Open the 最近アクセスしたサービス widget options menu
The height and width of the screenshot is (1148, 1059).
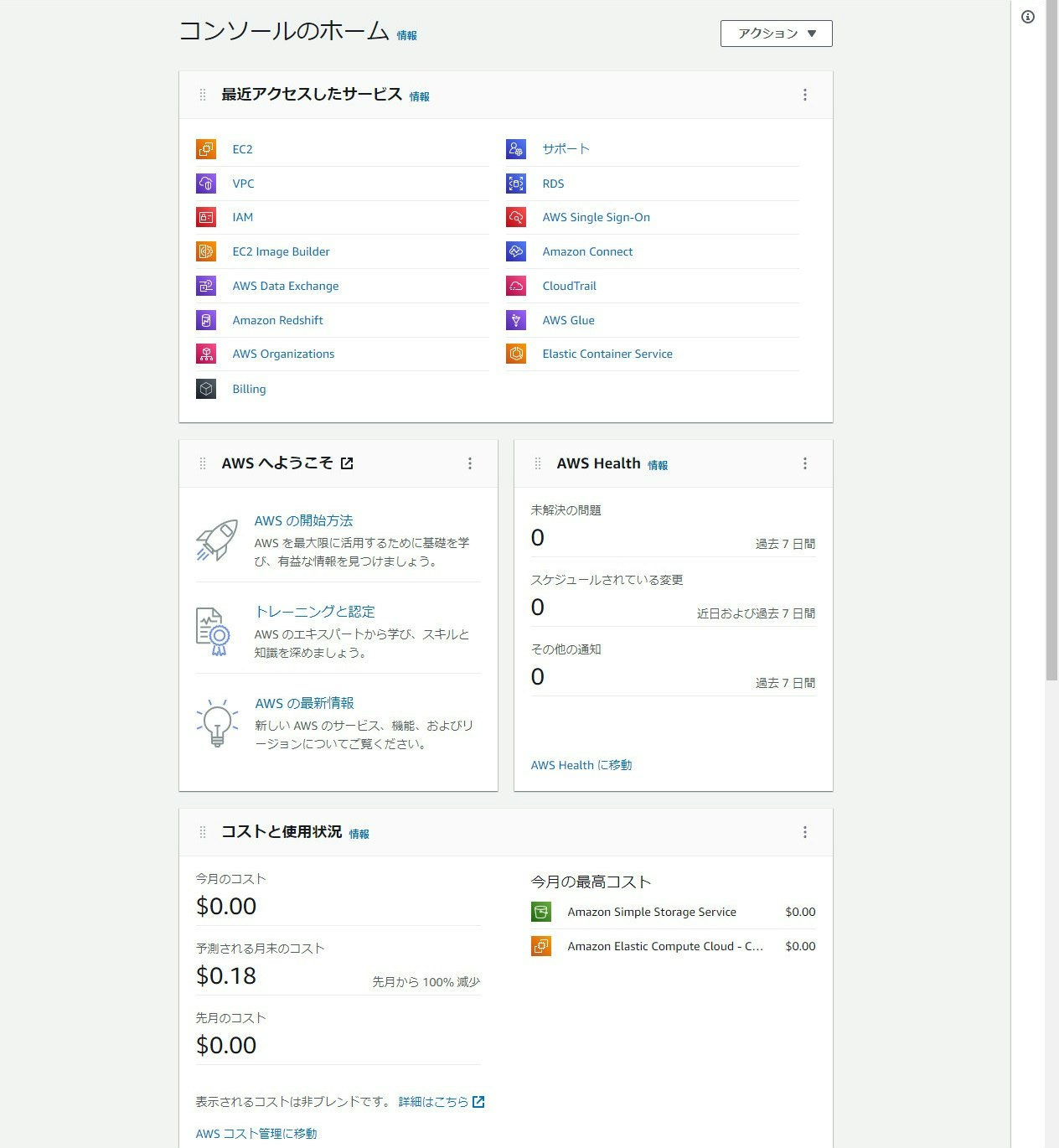click(805, 95)
